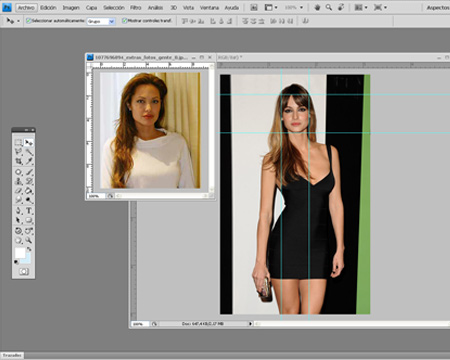Click Hand tool in application bar
This screenshot has height=360, width=450.
pos(317,7)
